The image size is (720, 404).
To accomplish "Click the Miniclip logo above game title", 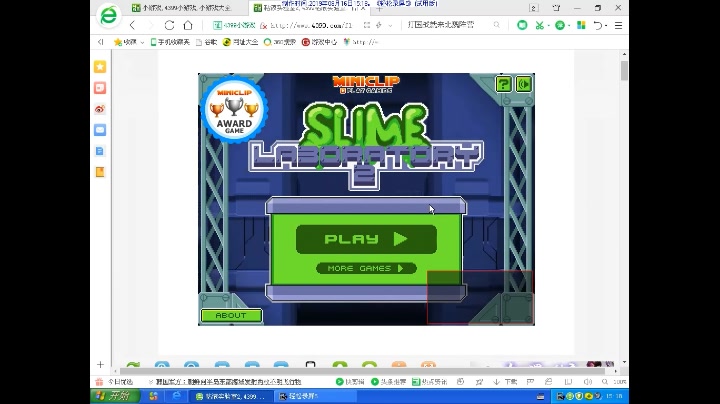I will click(366, 84).
